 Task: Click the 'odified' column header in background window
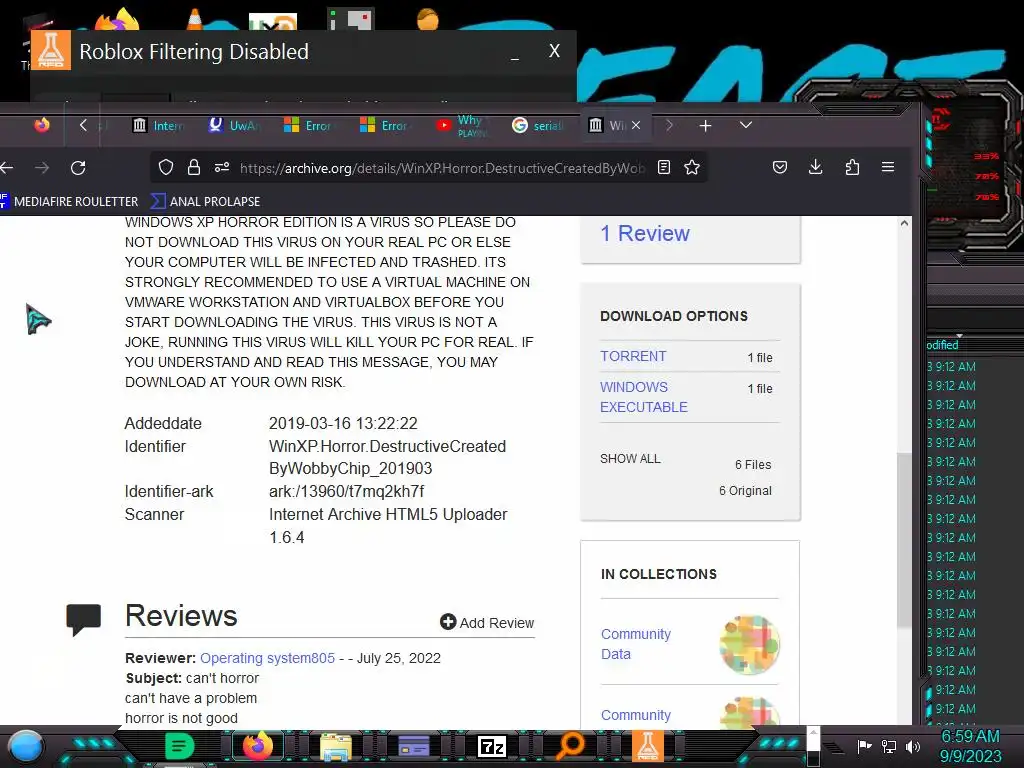(942, 345)
